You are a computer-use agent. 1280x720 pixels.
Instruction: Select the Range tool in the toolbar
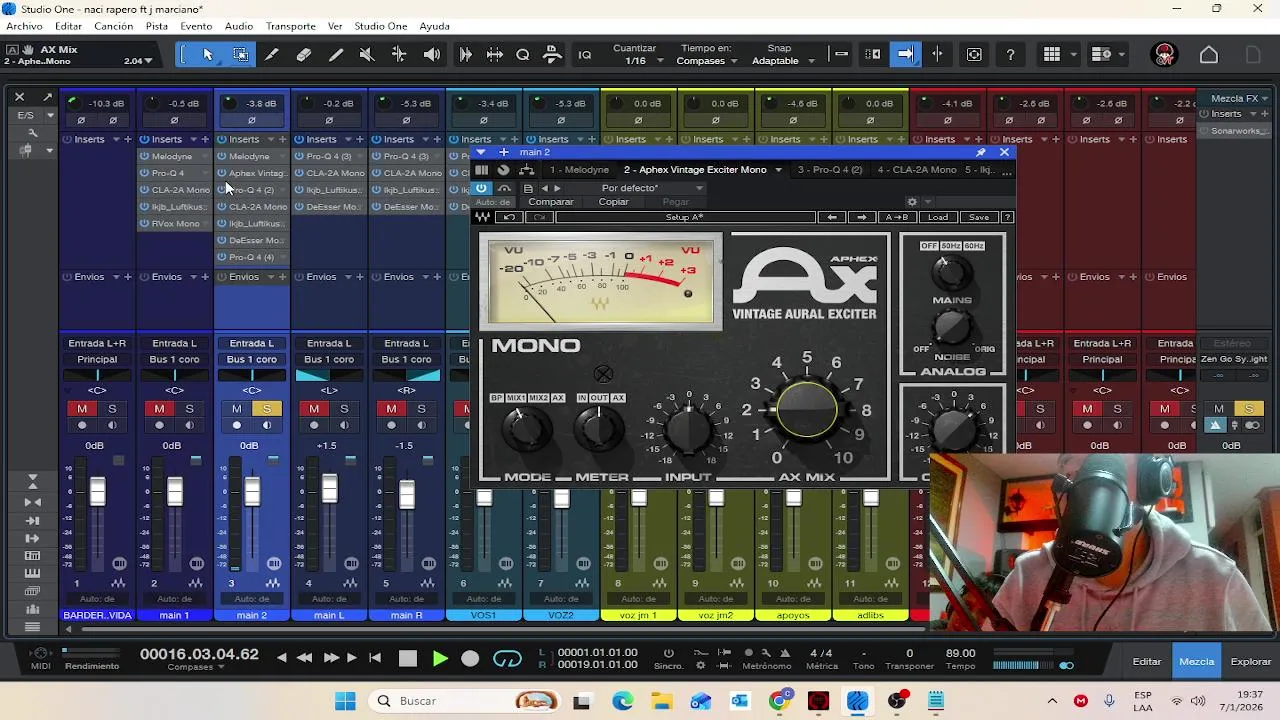(240, 55)
